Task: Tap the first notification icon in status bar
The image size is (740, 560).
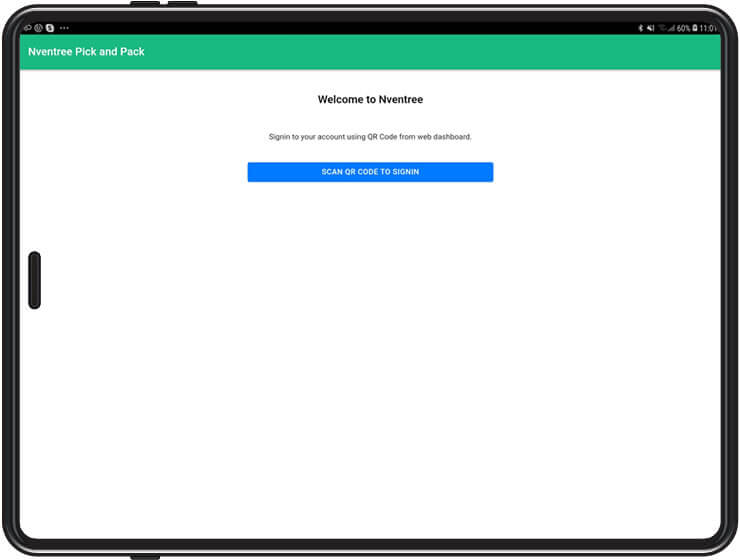Action: point(27,28)
